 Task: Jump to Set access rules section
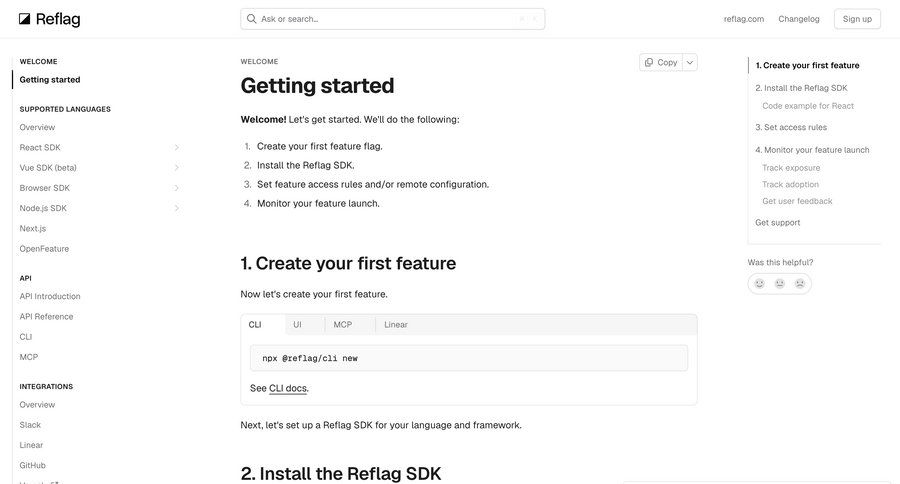[795, 128]
